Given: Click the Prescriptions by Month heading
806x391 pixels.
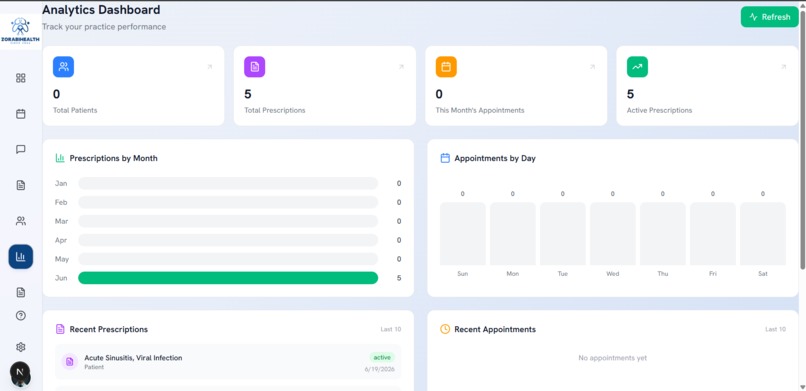Looking at the screenshot, I should pyautogui.click(x=114, y=158).
